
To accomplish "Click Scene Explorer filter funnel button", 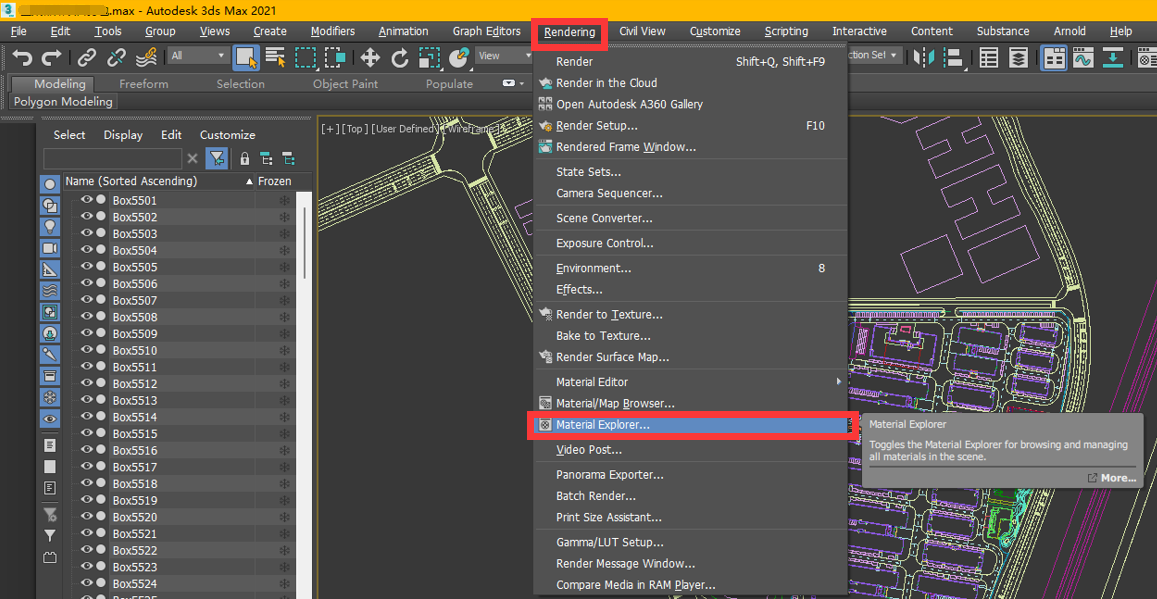I will coord(216,159).
